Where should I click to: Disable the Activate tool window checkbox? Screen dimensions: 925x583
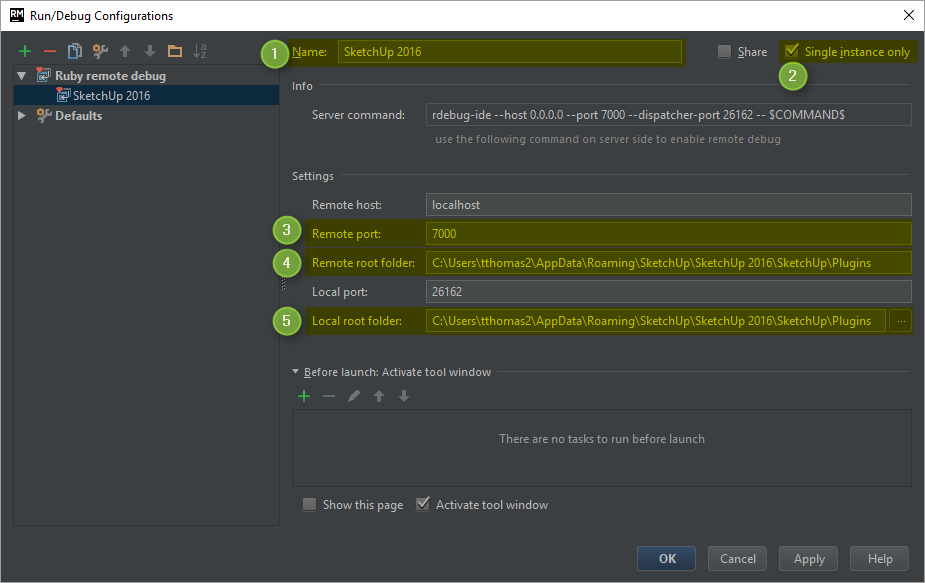pyautogui.click(x=423, y=505)
